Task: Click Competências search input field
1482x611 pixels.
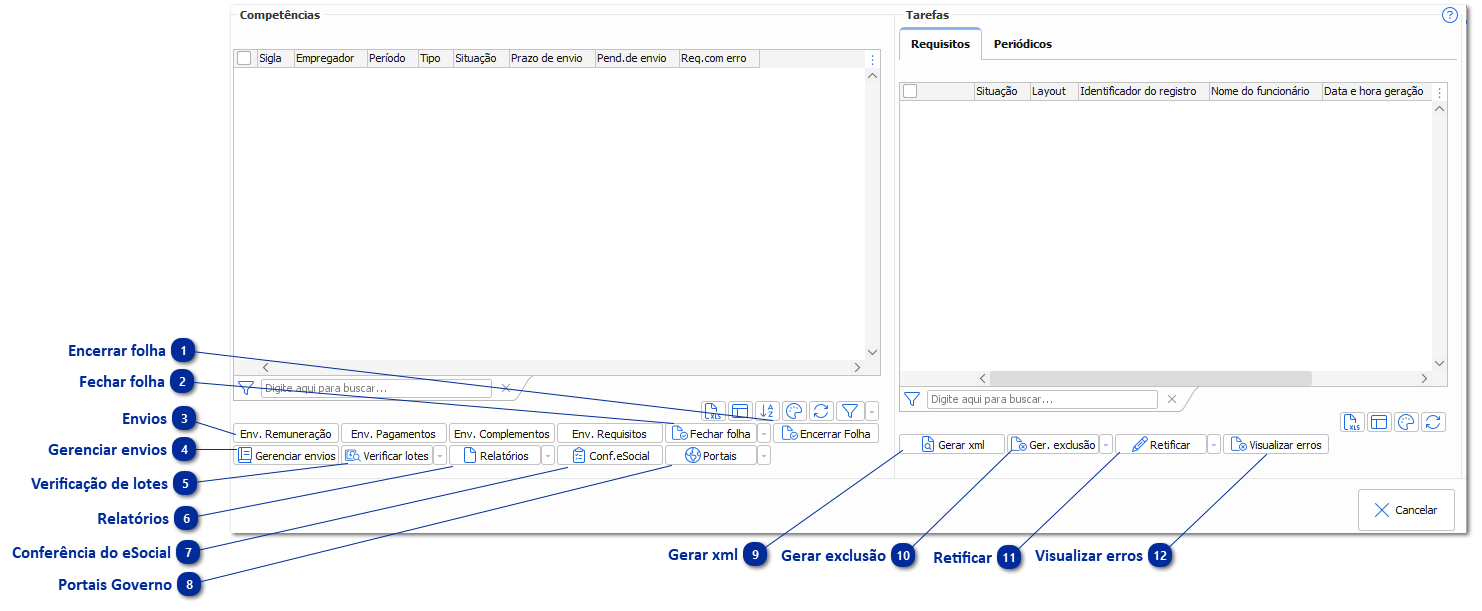Action: [377, 388]
